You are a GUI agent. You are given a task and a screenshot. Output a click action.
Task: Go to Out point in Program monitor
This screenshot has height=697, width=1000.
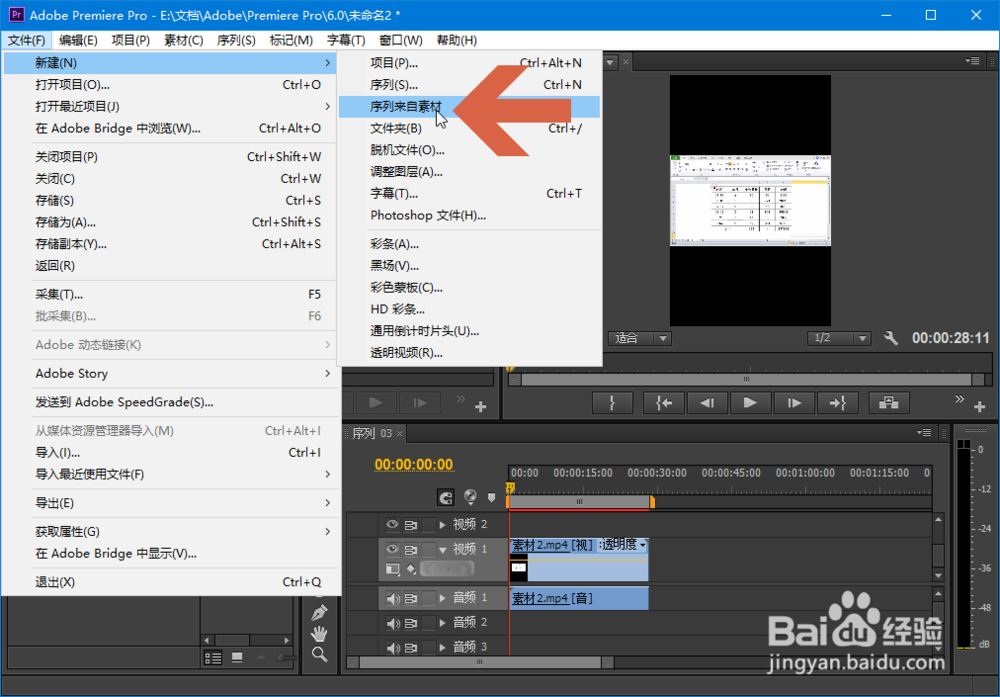(x=837, y=403)
